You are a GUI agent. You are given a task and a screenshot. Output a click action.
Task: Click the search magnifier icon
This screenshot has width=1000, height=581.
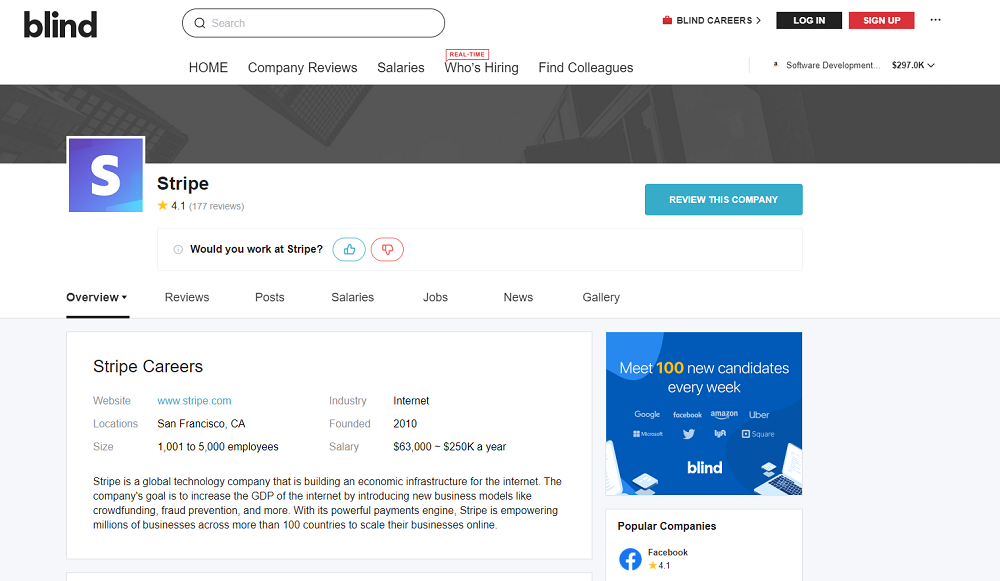[200, 23]
